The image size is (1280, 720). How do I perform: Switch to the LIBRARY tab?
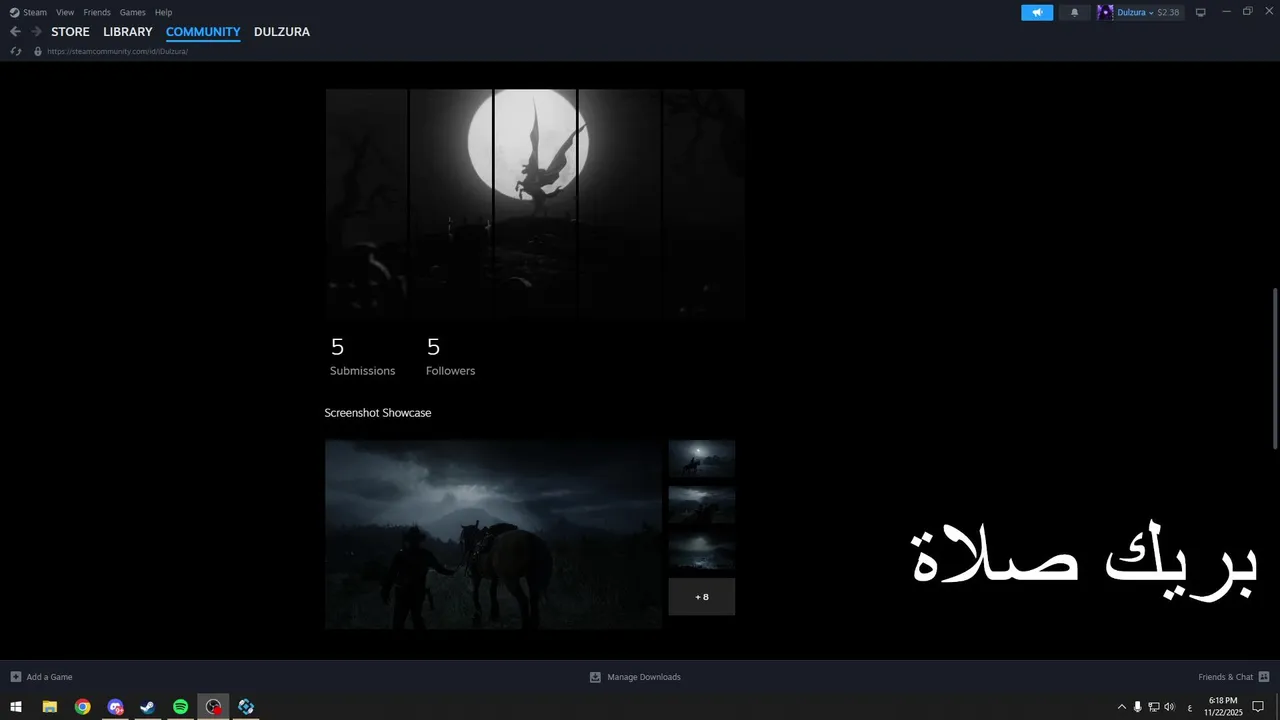point(128,32)
